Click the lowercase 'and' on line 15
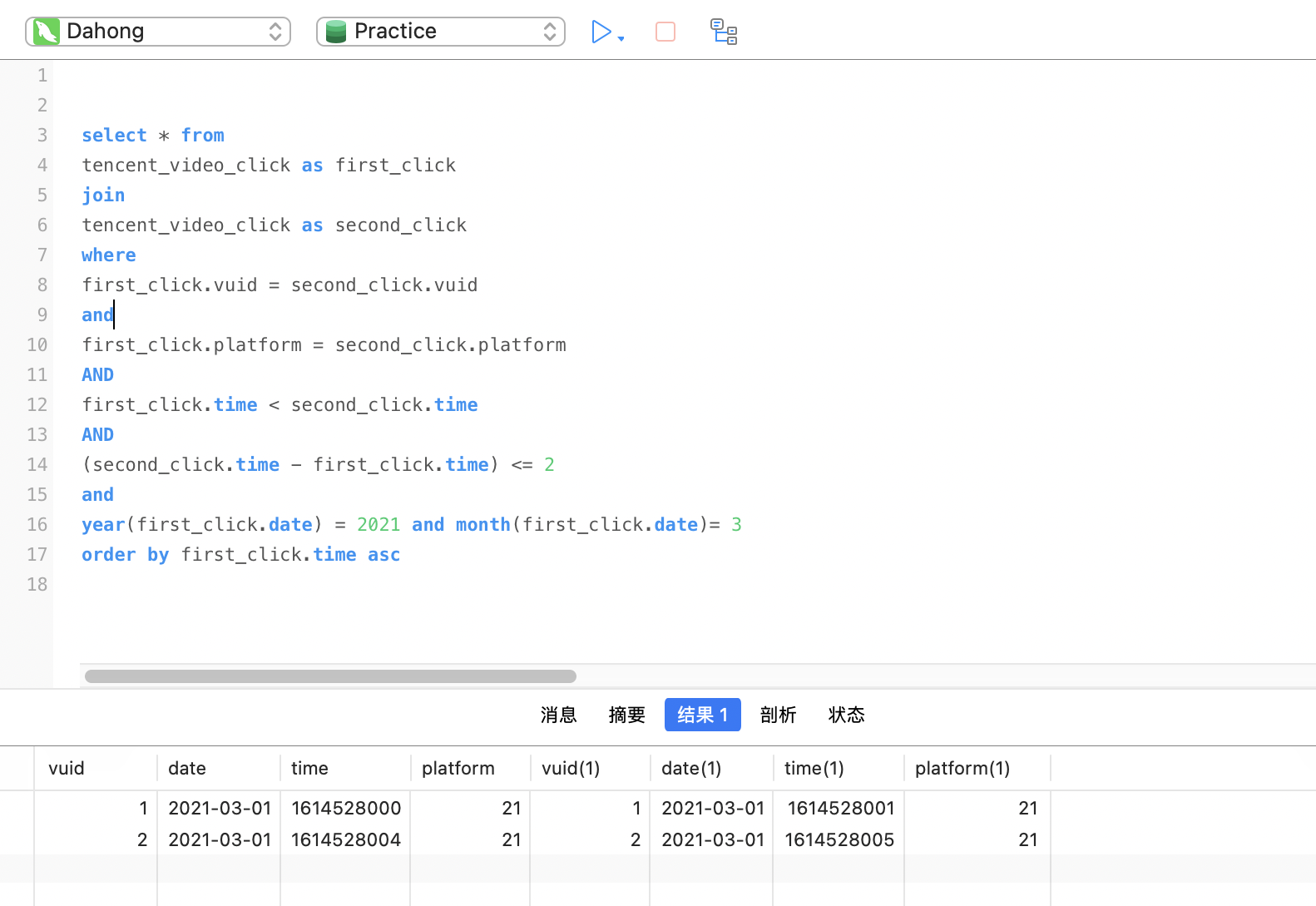This screenshot has width=1316, height=906. tap(97, 494)
